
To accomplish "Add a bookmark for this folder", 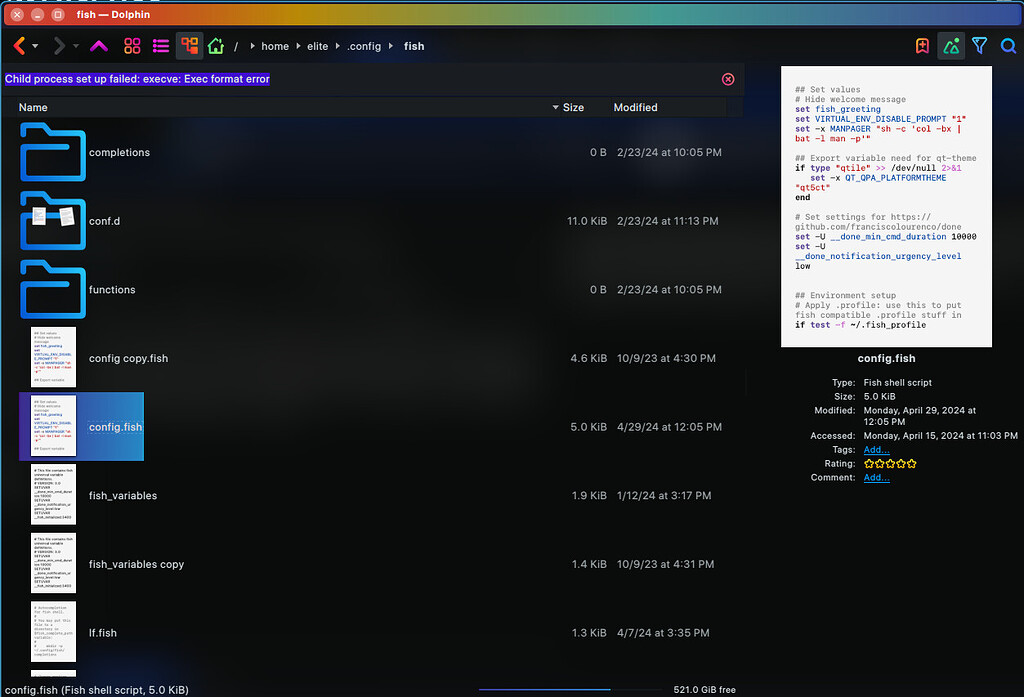I will pos(922,46).
